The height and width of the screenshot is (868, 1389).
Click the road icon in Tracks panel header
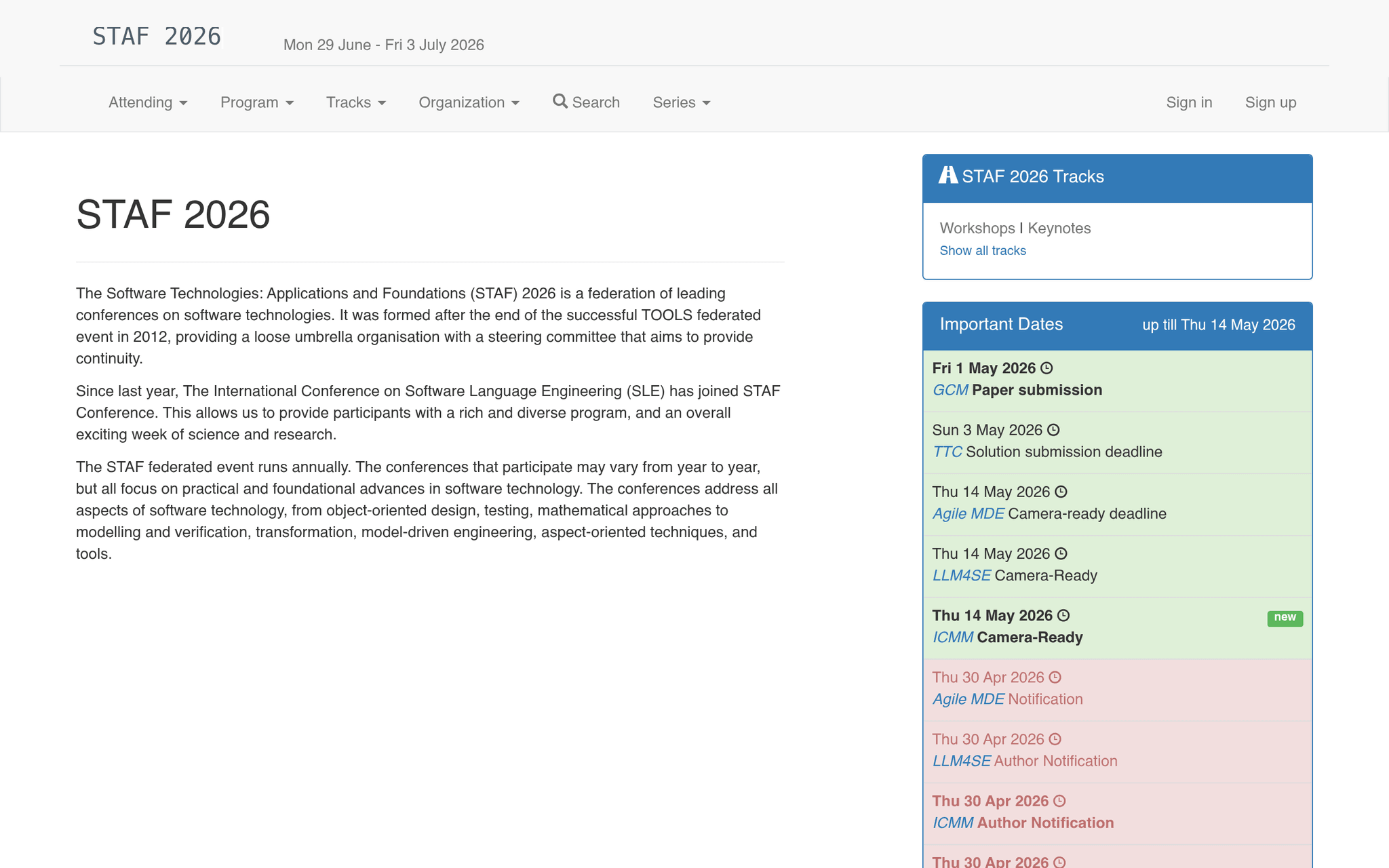[948, 175]
